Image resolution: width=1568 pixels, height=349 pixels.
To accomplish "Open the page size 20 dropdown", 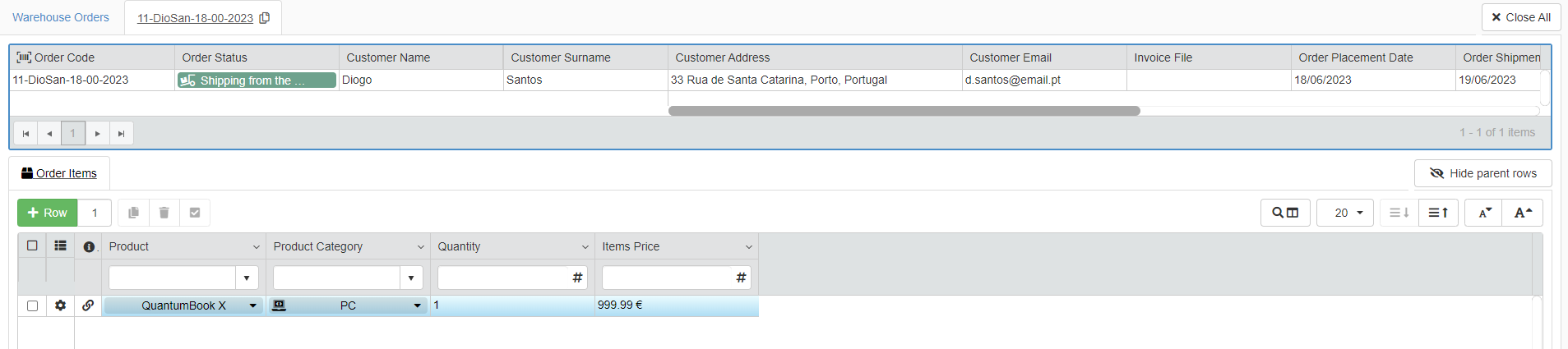I will point(1345,213).
